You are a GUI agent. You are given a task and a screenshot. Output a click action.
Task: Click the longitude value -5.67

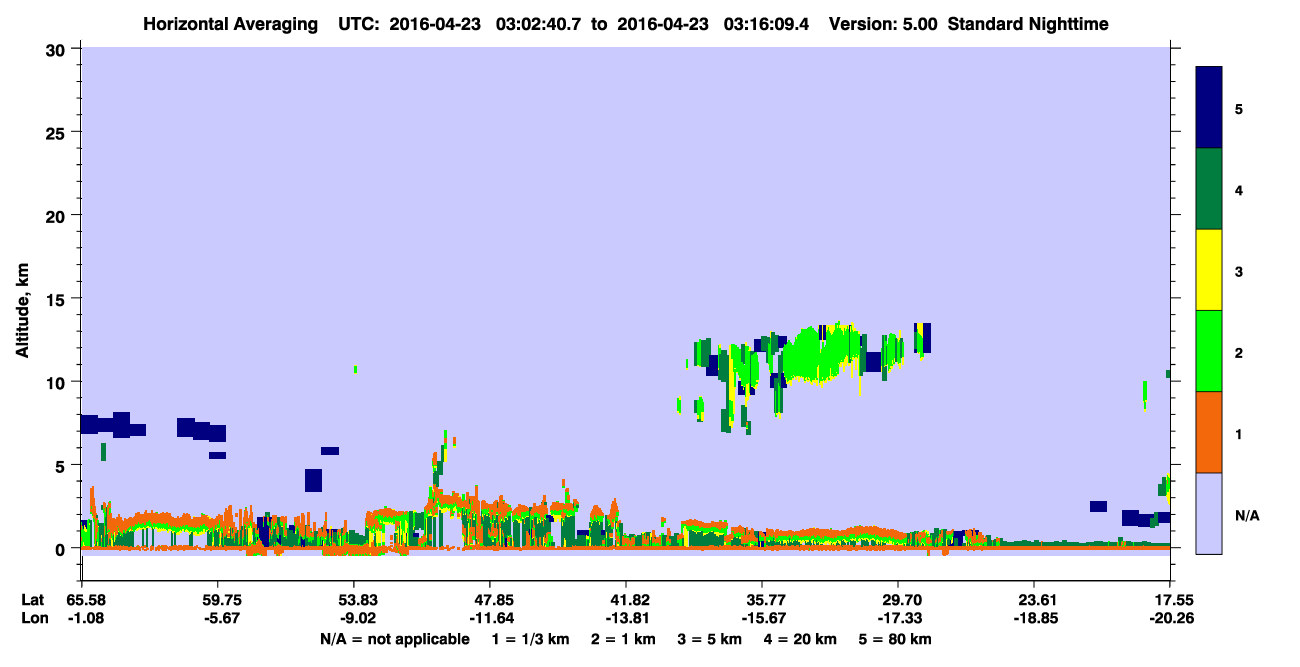tap(218, 618)
